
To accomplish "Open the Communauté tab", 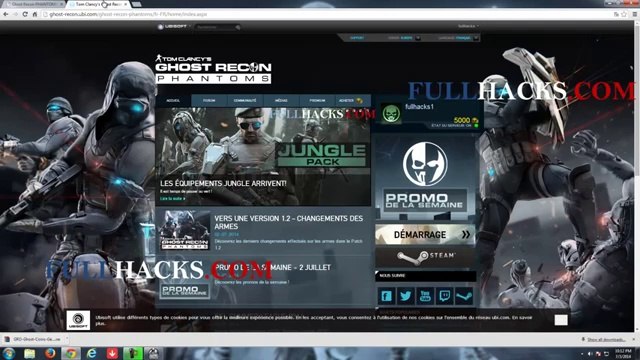I will [x=245, y=100].
